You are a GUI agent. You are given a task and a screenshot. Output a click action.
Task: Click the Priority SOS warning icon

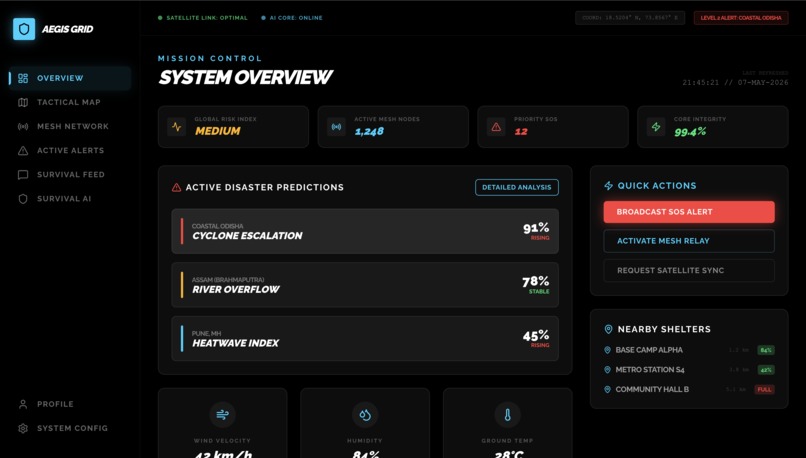click(x=496, y=126)
